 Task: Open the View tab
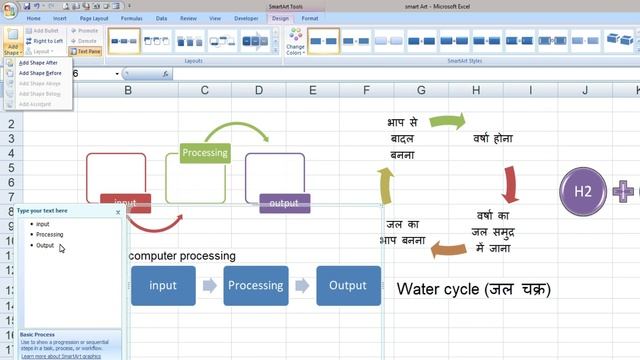[215, 18]
